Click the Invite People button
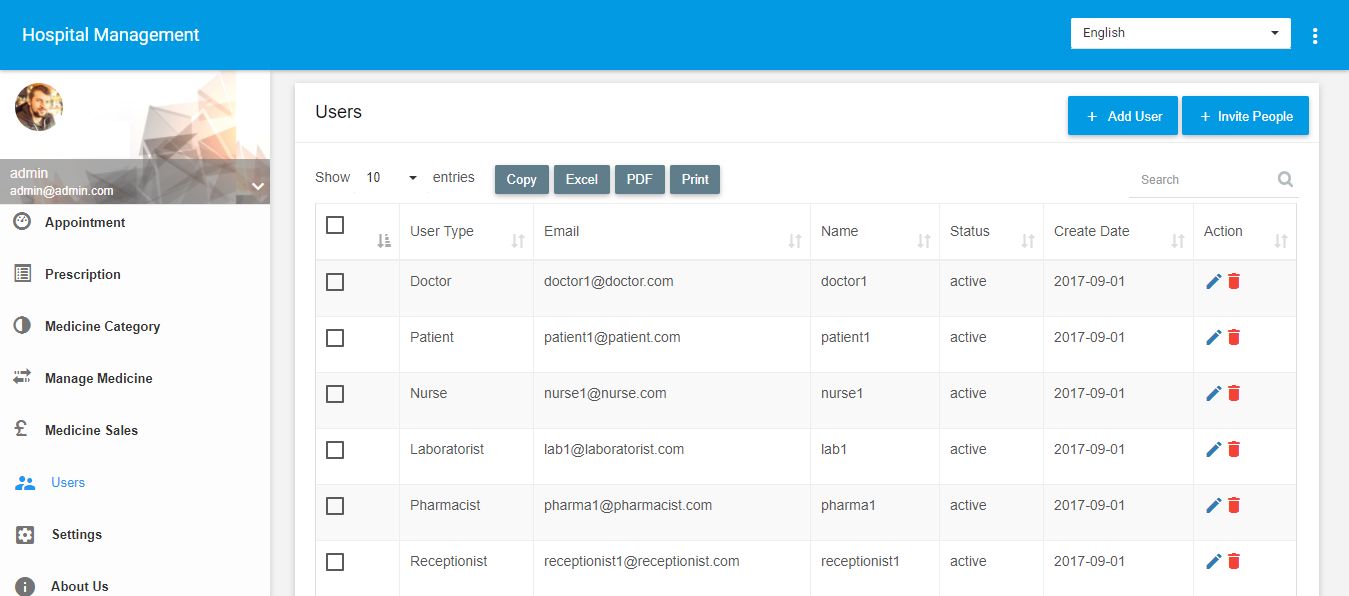Viewport: 1349px width, 596px height. click(x=1245, y=116)
